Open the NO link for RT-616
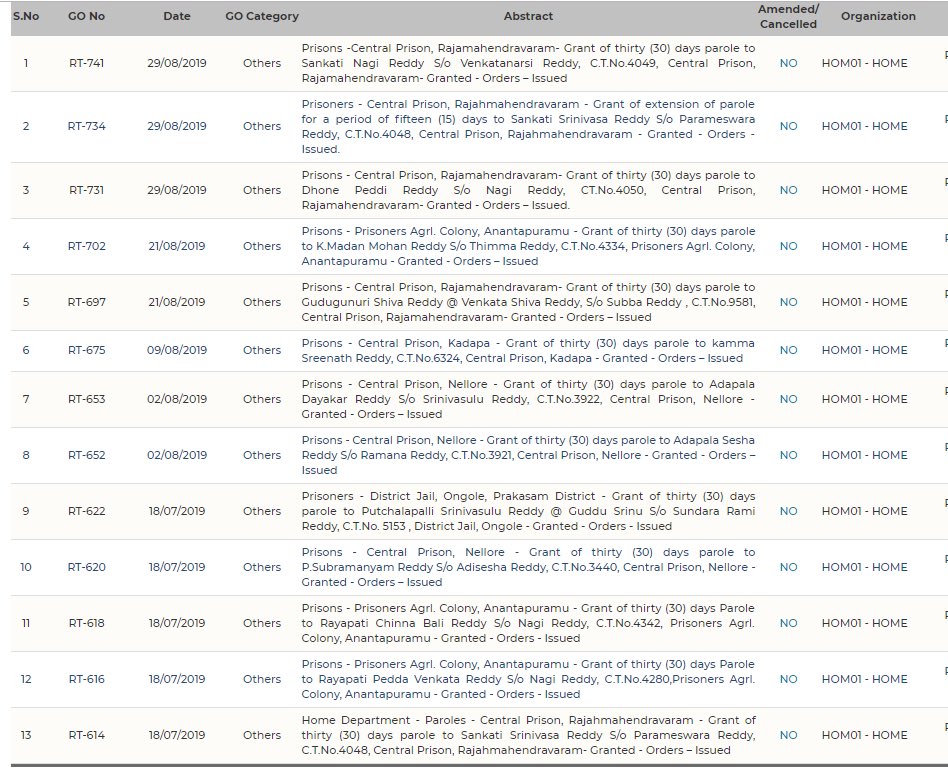948x776 pixels. point(788,679)
